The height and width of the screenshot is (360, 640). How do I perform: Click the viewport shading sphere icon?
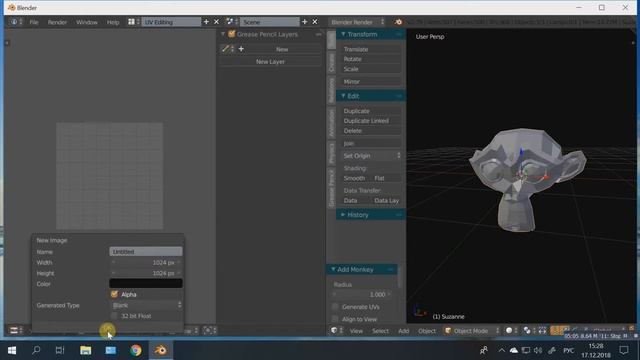pos(509,331)
